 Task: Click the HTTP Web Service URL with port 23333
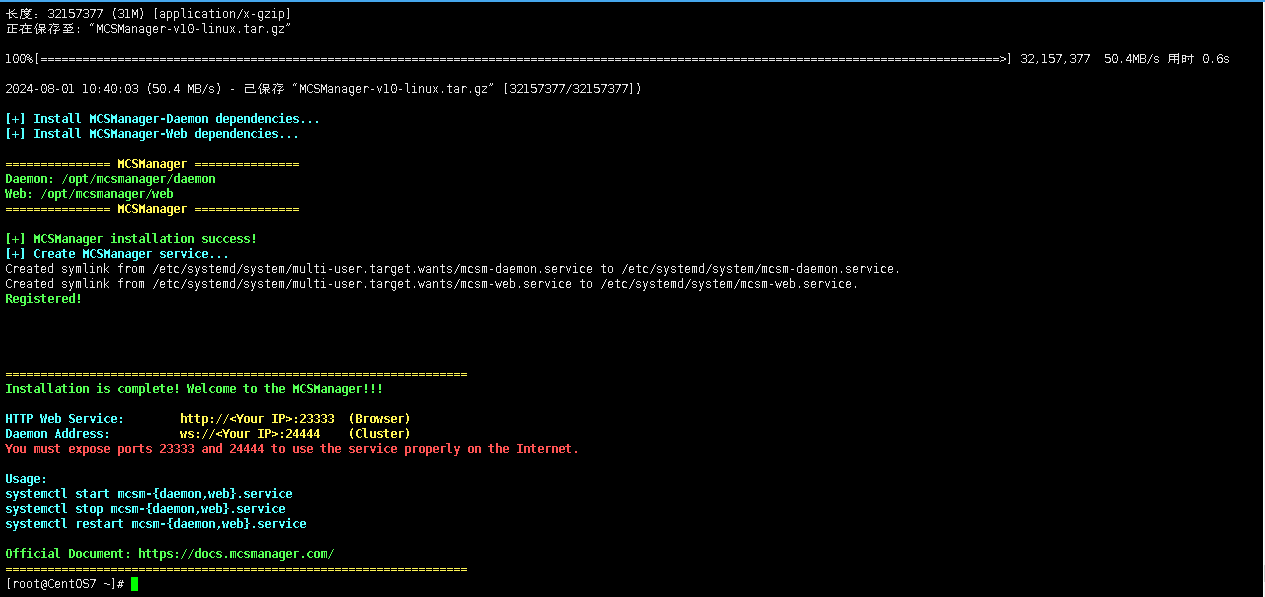257,419
